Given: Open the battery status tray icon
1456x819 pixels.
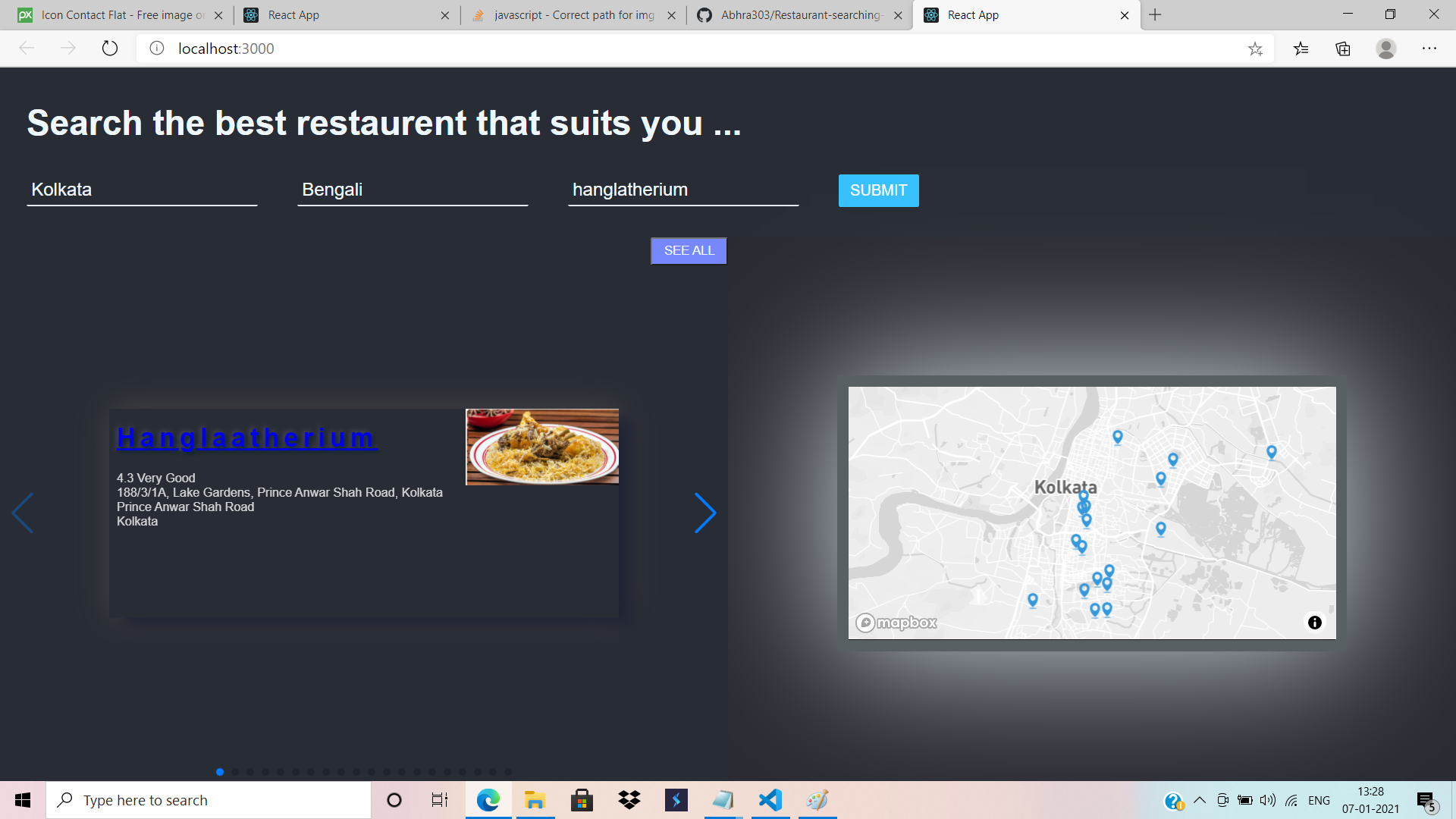Looking at the screenshot, I should [1245, 800].
